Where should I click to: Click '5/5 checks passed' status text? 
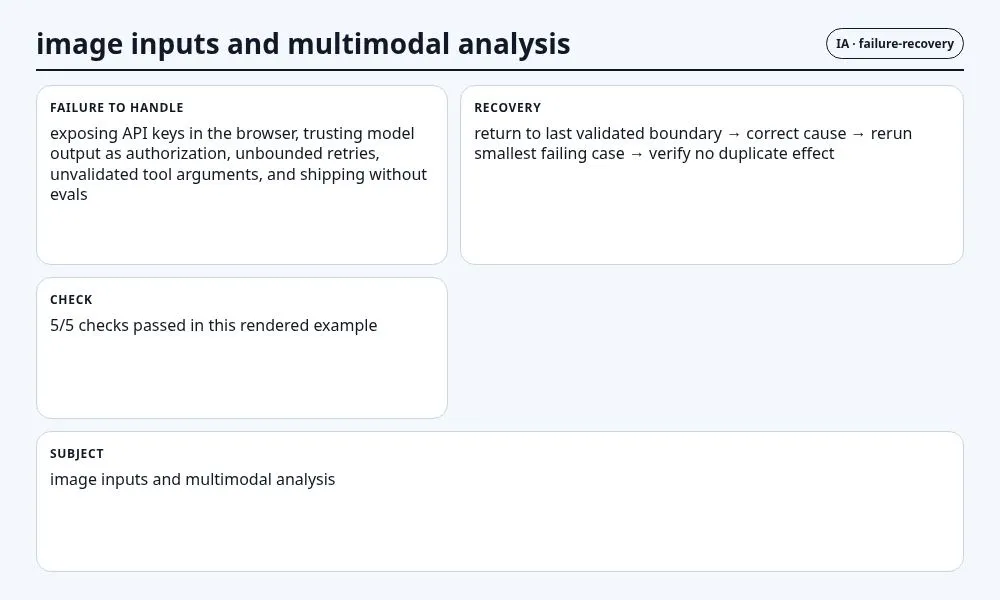pos(118,325)
